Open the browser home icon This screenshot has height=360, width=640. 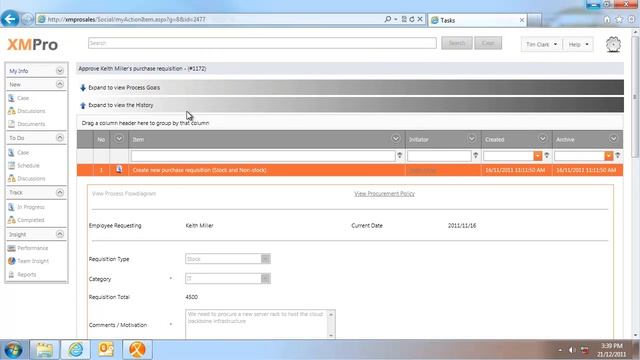(607, 20)
